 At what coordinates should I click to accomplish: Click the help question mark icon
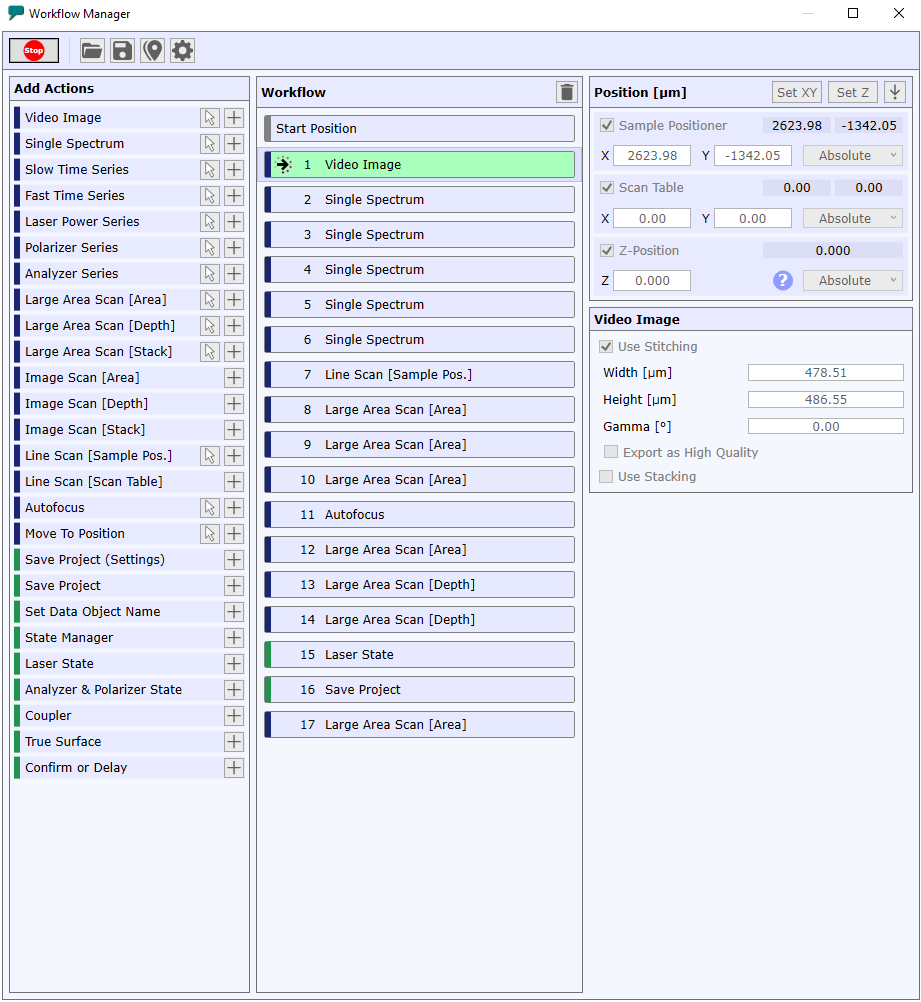tap(782, 281)
